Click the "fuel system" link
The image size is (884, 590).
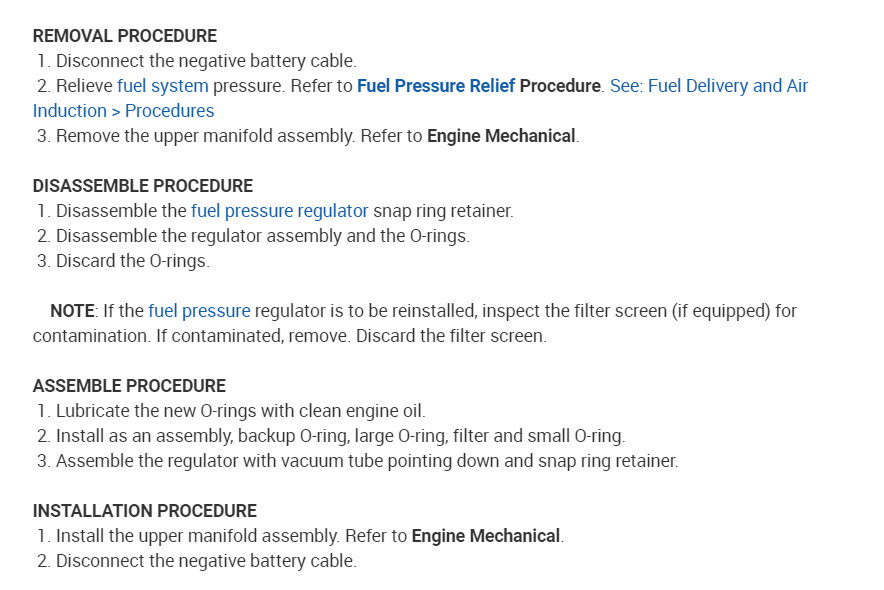coord(162,86)
